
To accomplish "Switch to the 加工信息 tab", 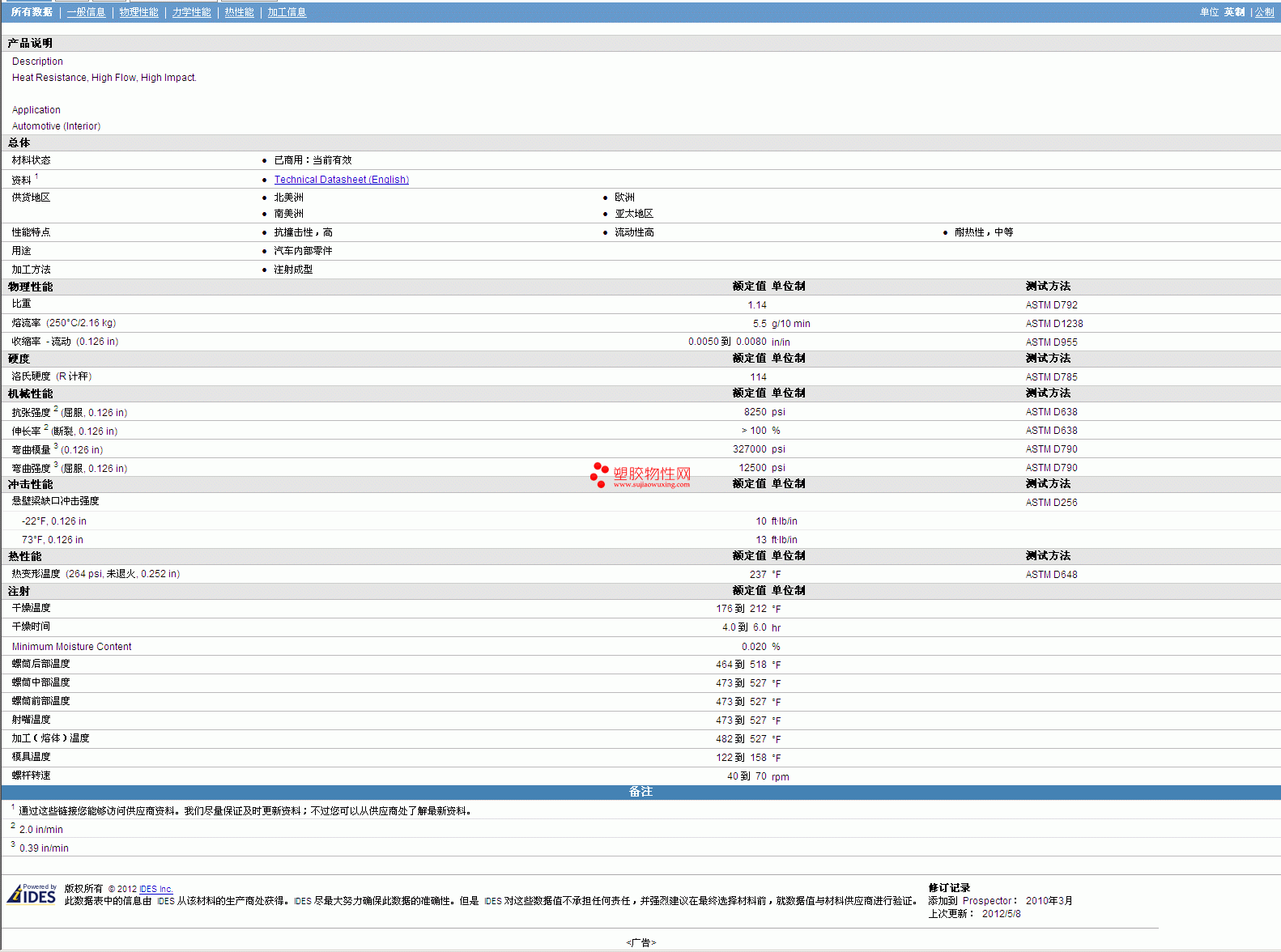I will point(287,12).
